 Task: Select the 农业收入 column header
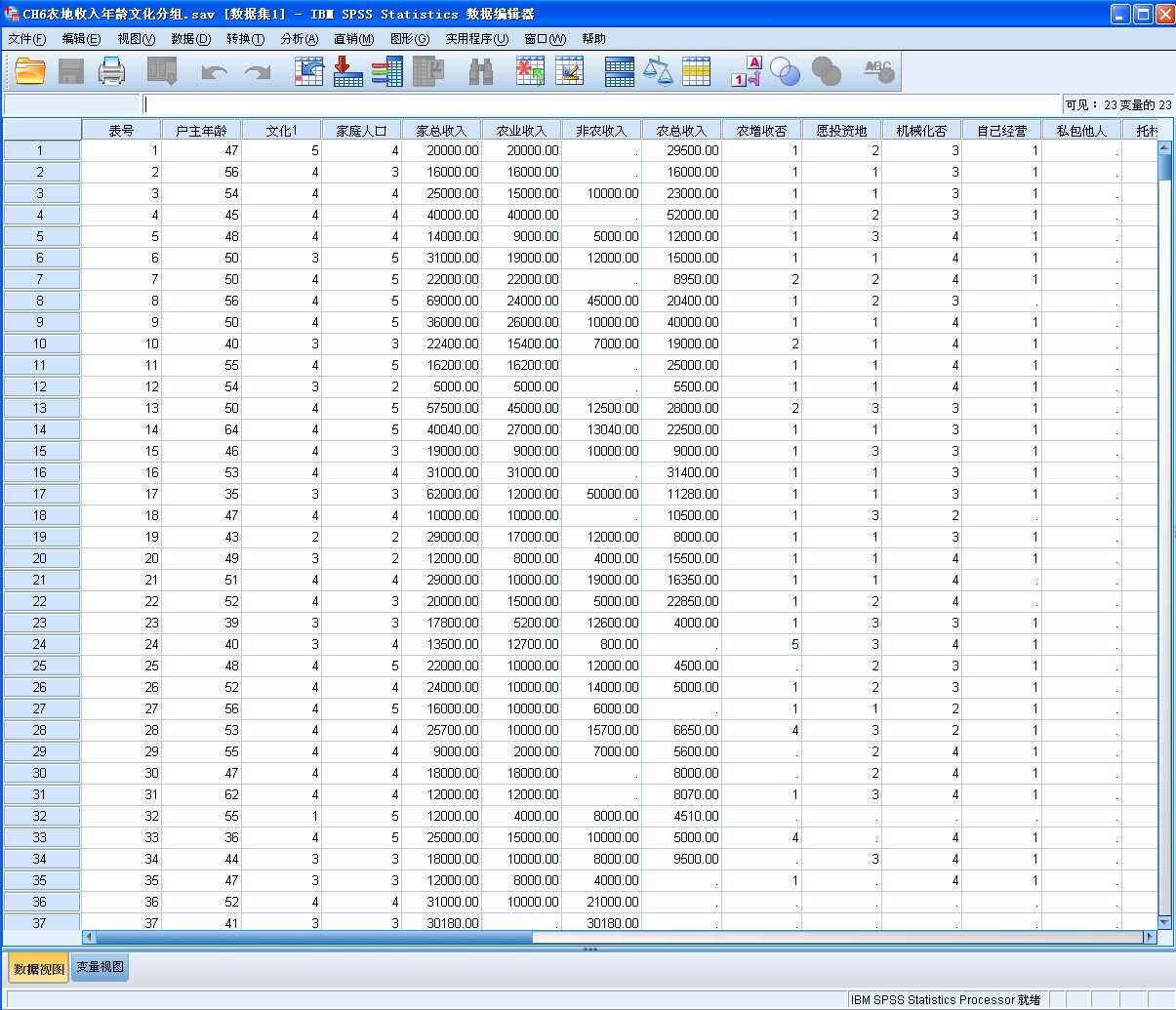point(521,130)
